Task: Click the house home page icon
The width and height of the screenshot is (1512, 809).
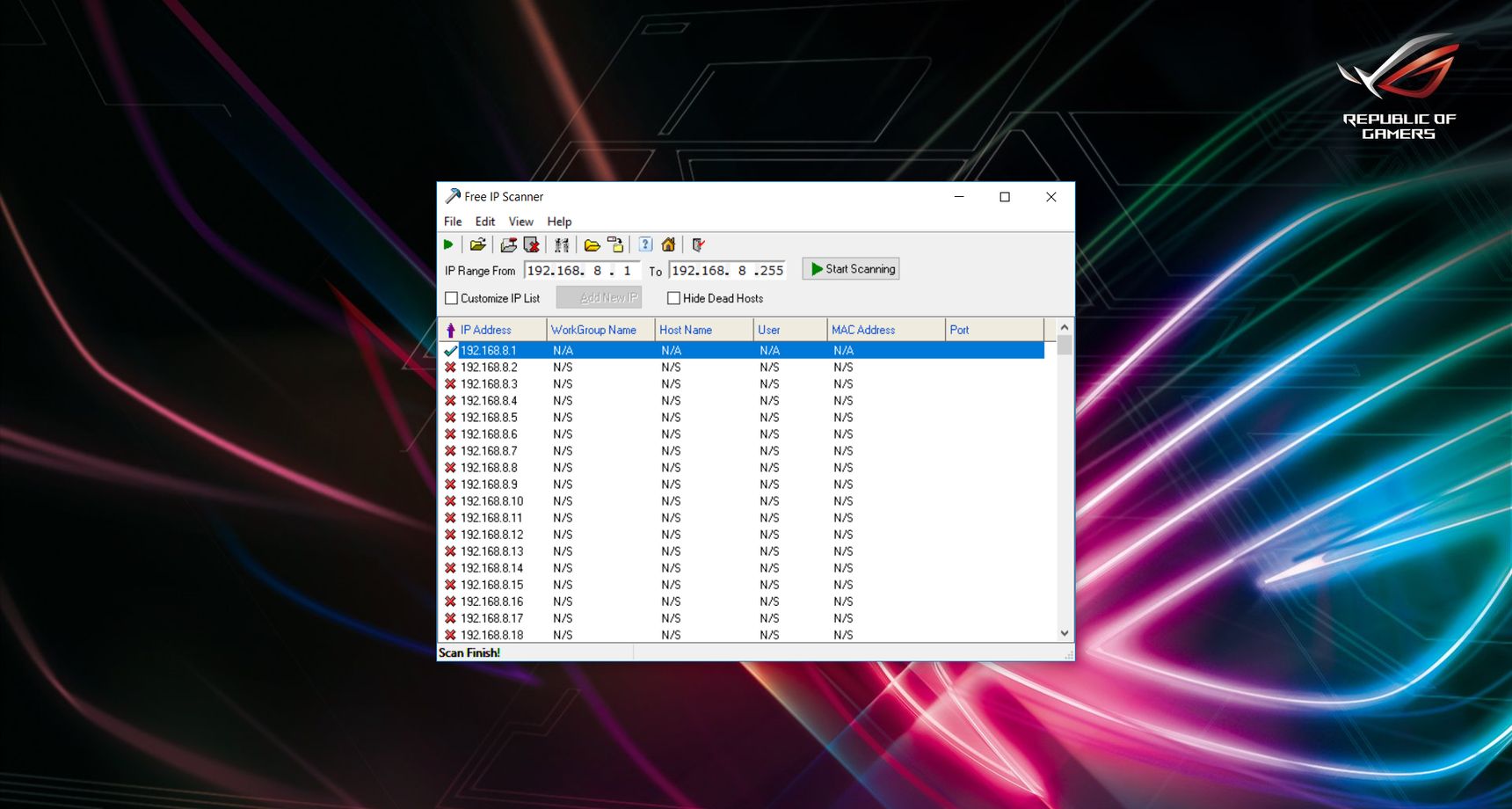Action: (669, 244)
